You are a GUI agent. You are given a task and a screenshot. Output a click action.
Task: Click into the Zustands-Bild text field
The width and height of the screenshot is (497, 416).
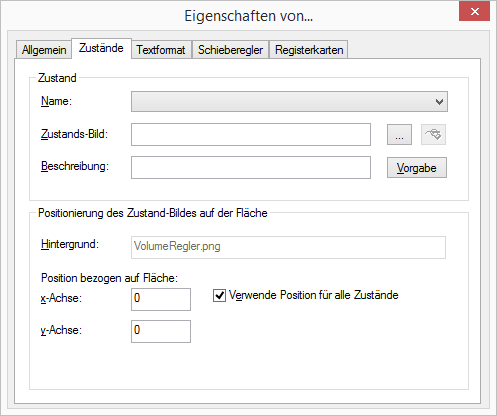[251, 135]
